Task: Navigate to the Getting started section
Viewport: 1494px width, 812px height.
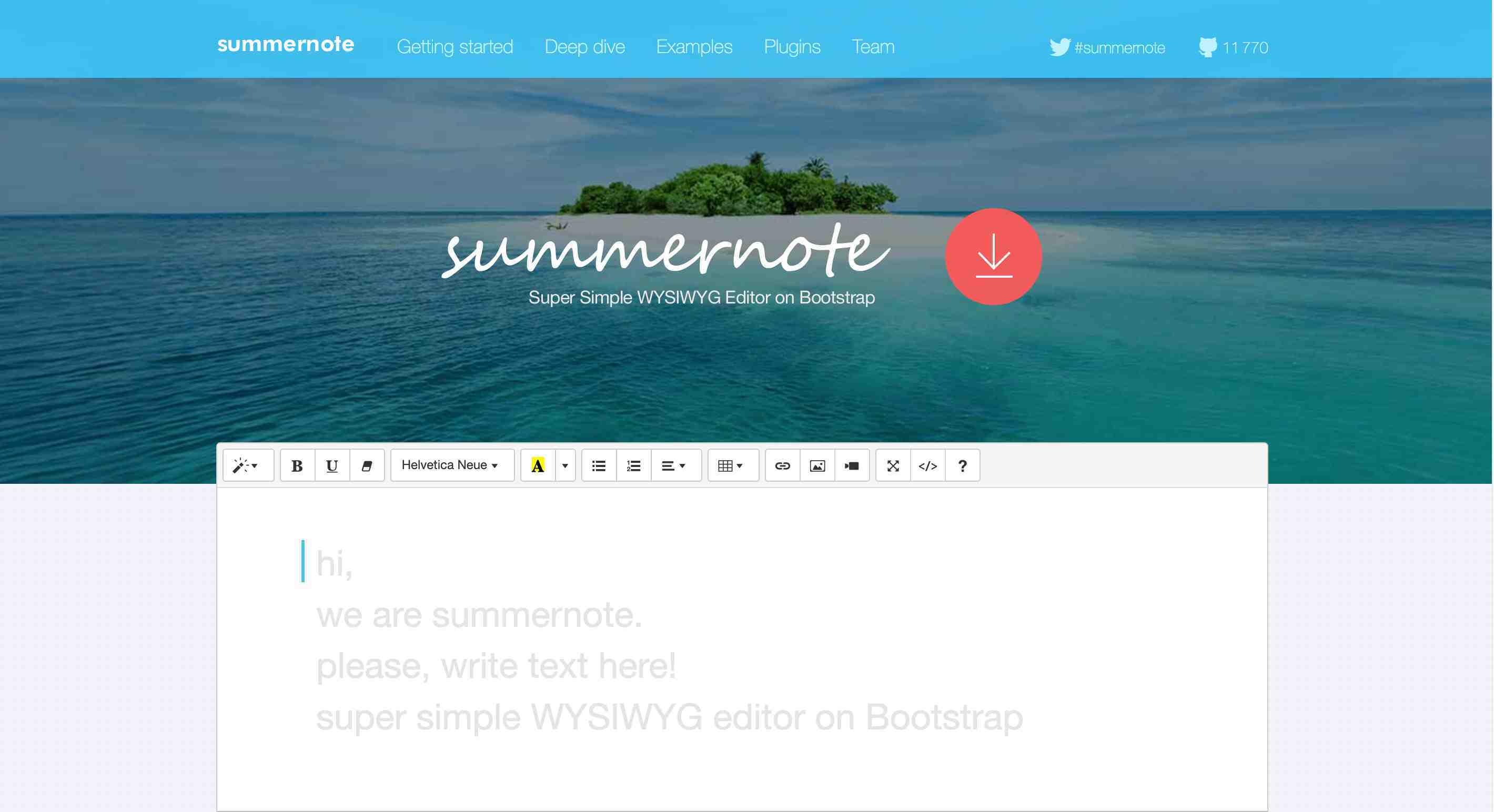Action: pyautogui.click(x=455, y=46)
